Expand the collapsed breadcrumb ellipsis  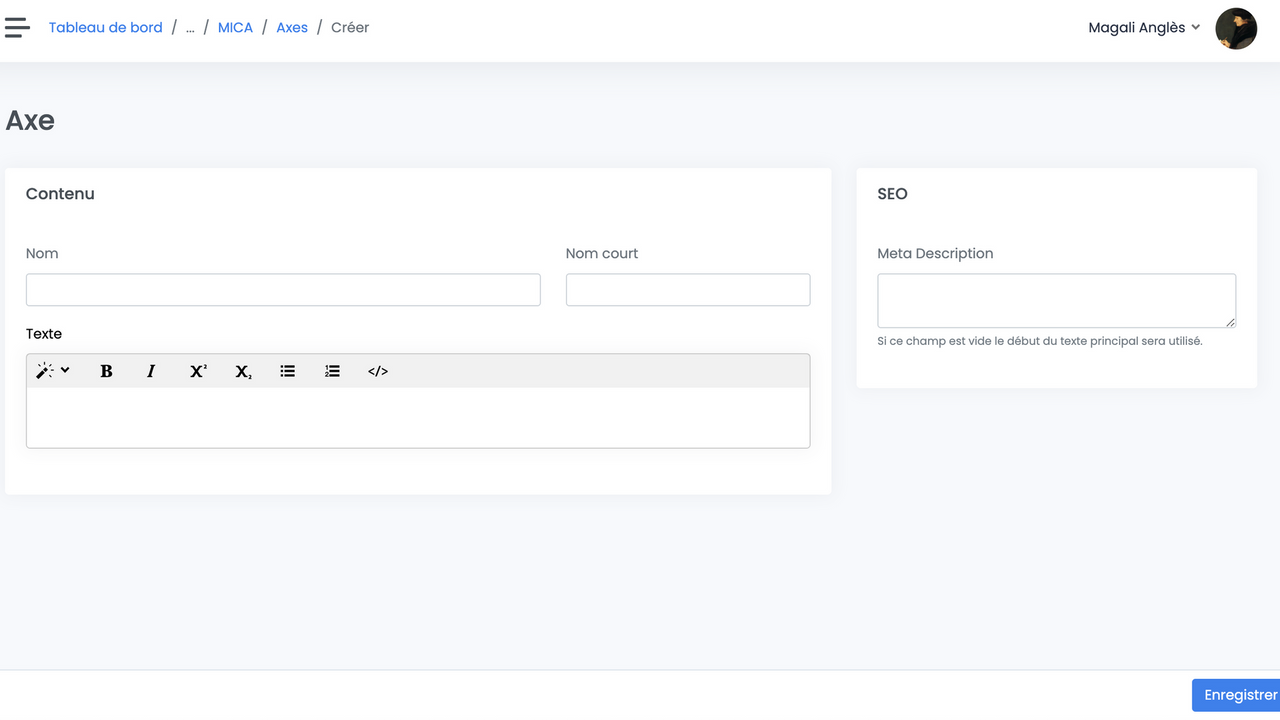[x=190, y=28]
